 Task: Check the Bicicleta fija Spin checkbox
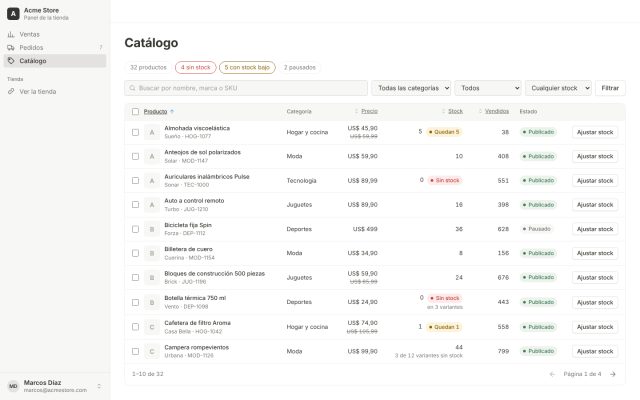tap(136, 229)
